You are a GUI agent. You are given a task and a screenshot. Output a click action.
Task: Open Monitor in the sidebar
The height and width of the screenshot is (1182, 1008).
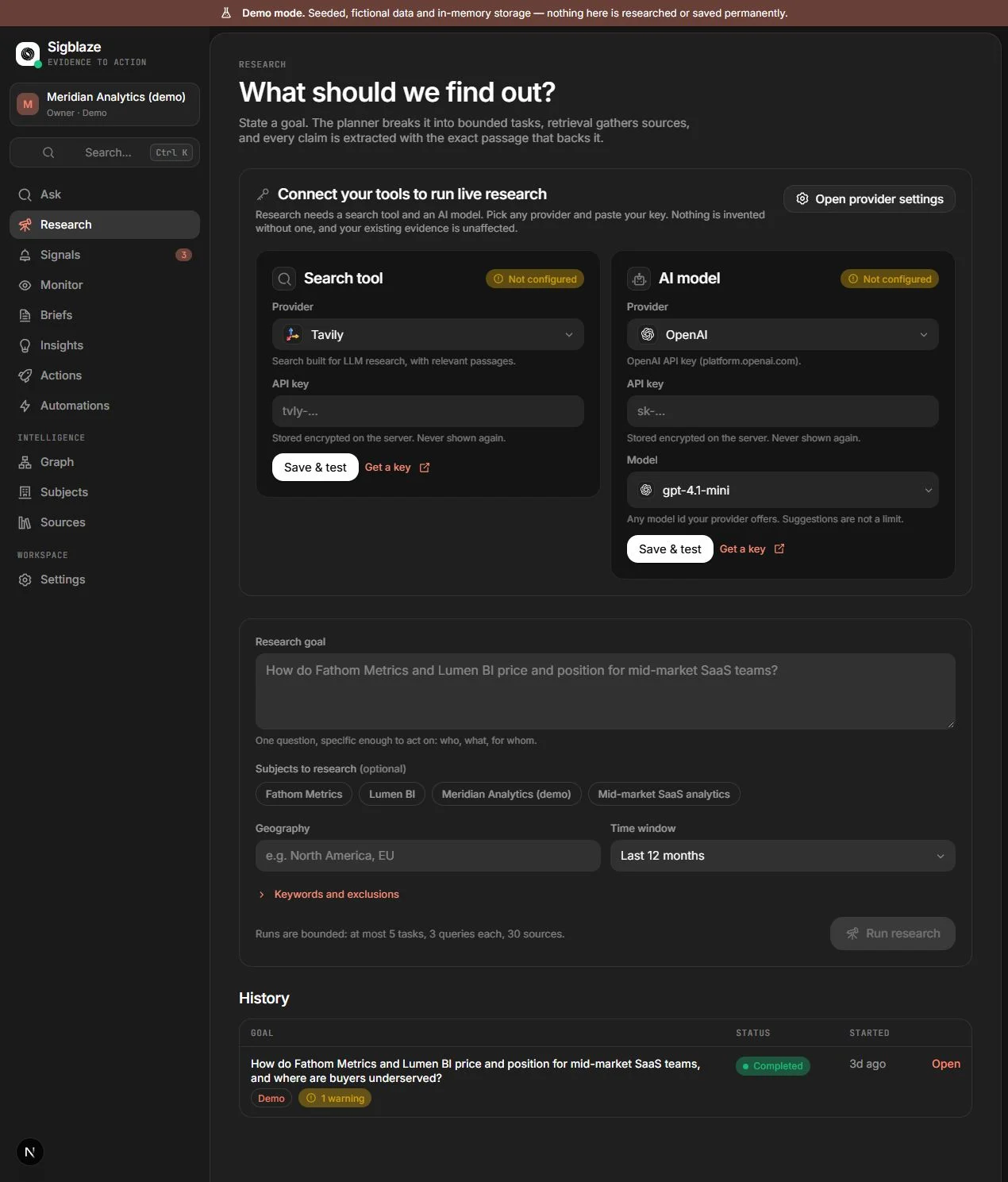coord(105,285)
